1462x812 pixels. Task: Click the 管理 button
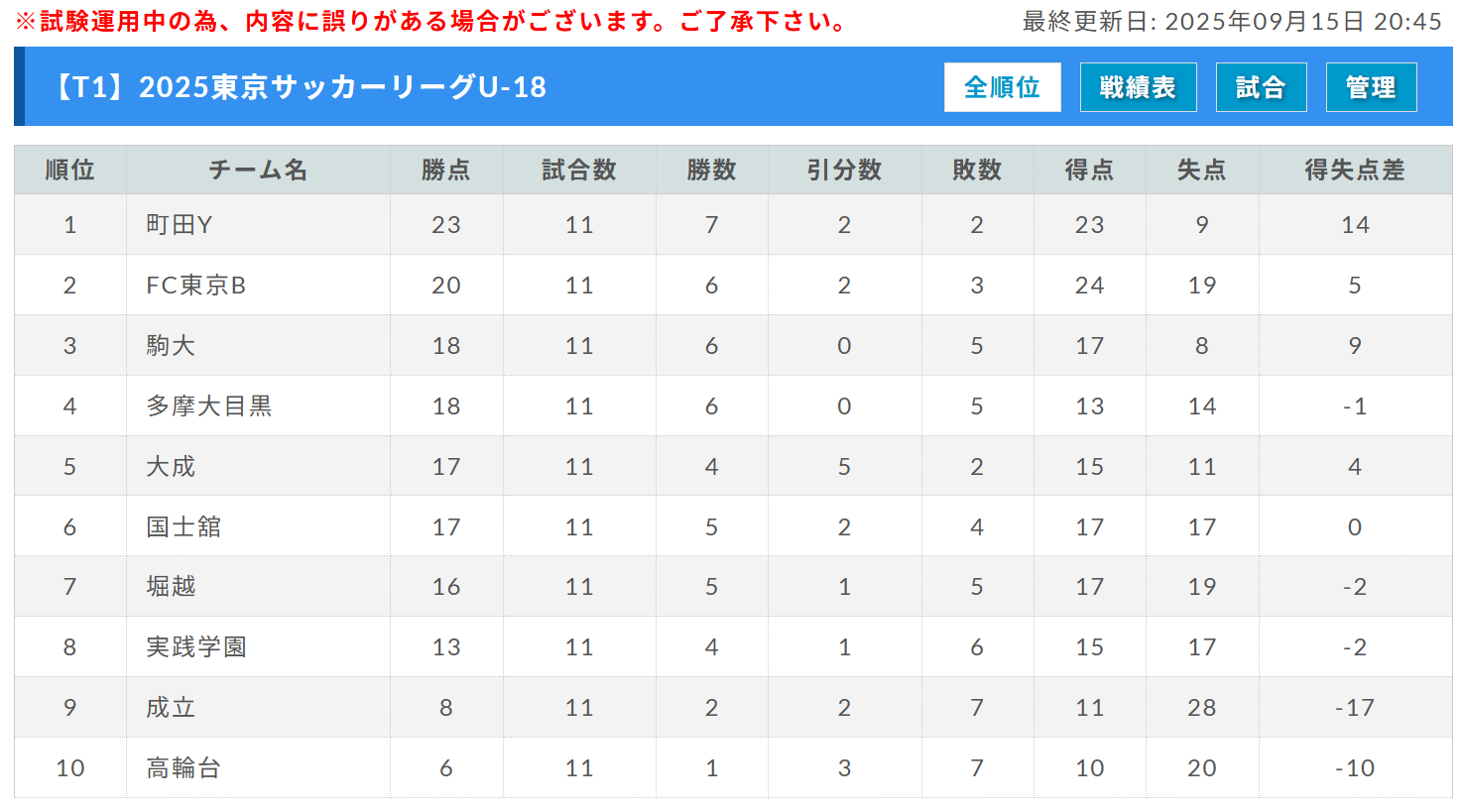(x=1371, y=87)
